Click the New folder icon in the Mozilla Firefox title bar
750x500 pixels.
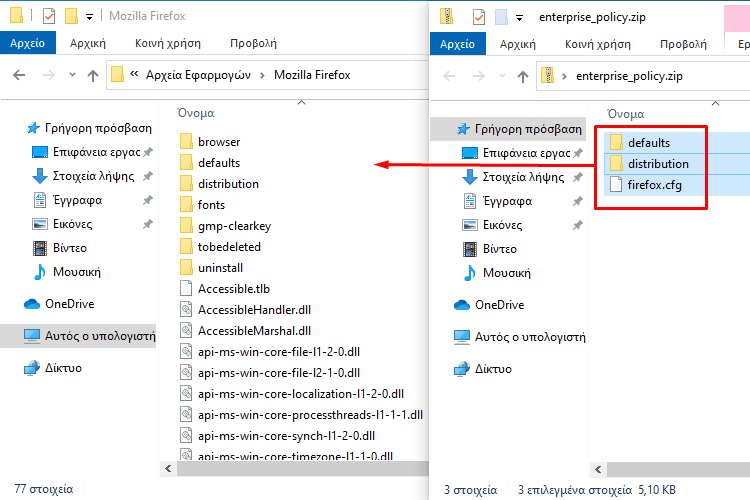pyautogui.click(x=71, y=16)
